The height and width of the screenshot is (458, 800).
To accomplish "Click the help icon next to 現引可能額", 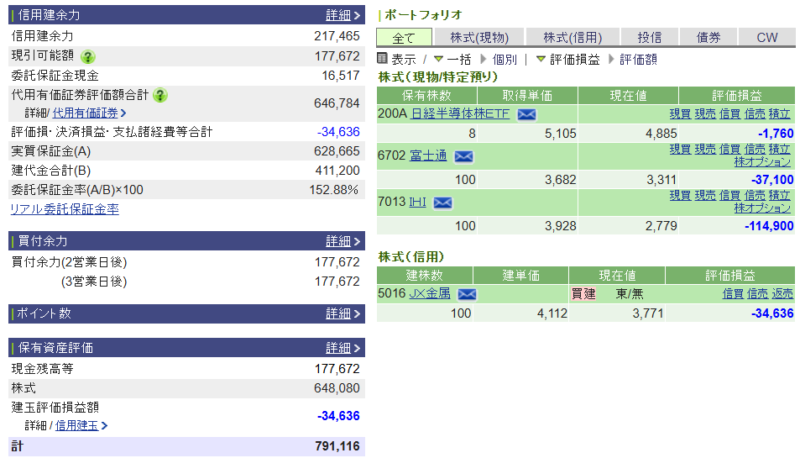I will coord(88,57).
